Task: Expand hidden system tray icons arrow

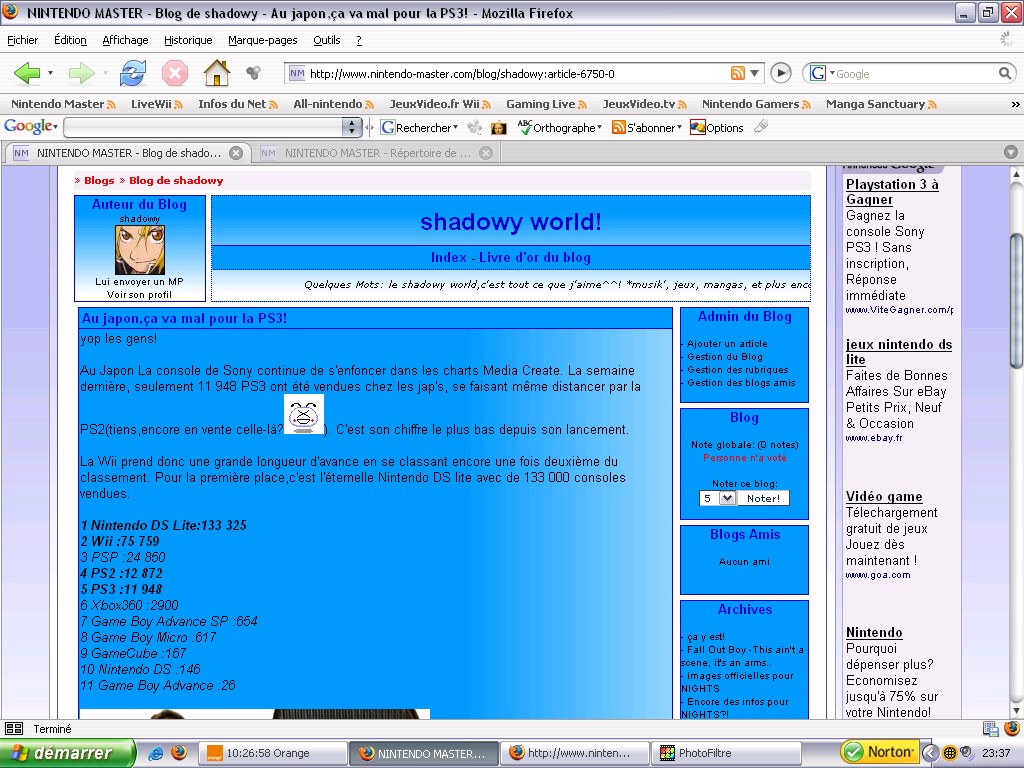Action: [x=930, y=753]
